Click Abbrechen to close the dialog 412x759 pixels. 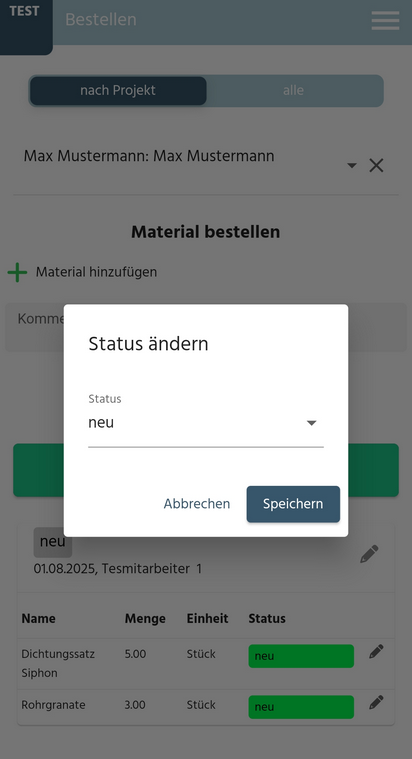(x=197, y=504)
